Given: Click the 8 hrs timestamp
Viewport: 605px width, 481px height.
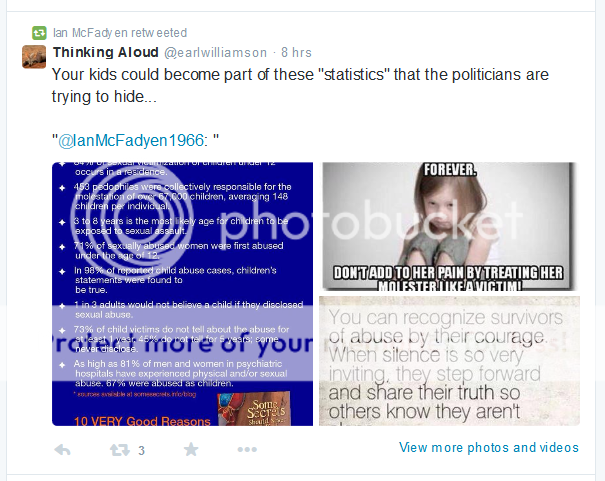Looking at the screenshot, I should coord(296,52).
